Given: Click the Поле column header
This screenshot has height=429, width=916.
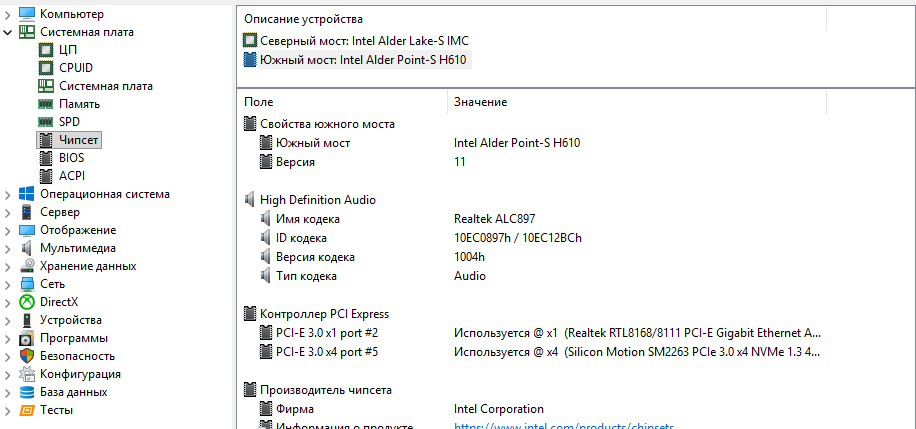Looking at the screenshot, I should click(258, 102).
